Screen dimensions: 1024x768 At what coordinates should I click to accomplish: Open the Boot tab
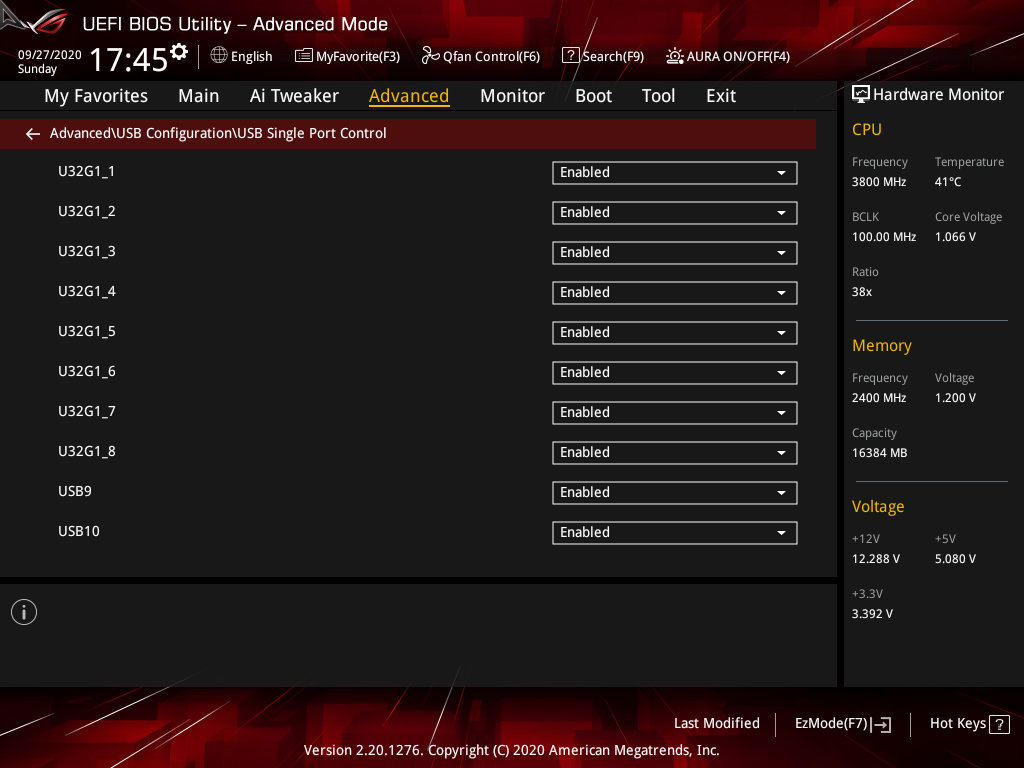click(x=593, y=96)
